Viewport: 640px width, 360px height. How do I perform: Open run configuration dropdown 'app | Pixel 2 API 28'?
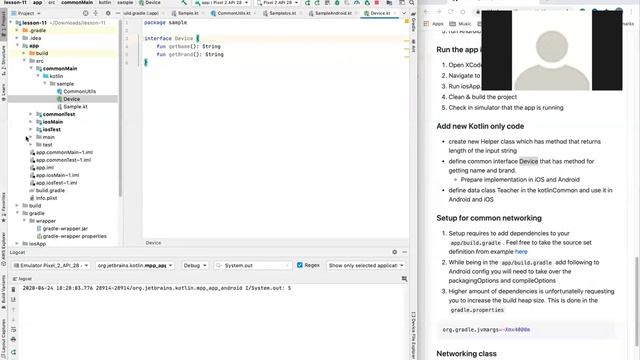[x=221, y=3]
